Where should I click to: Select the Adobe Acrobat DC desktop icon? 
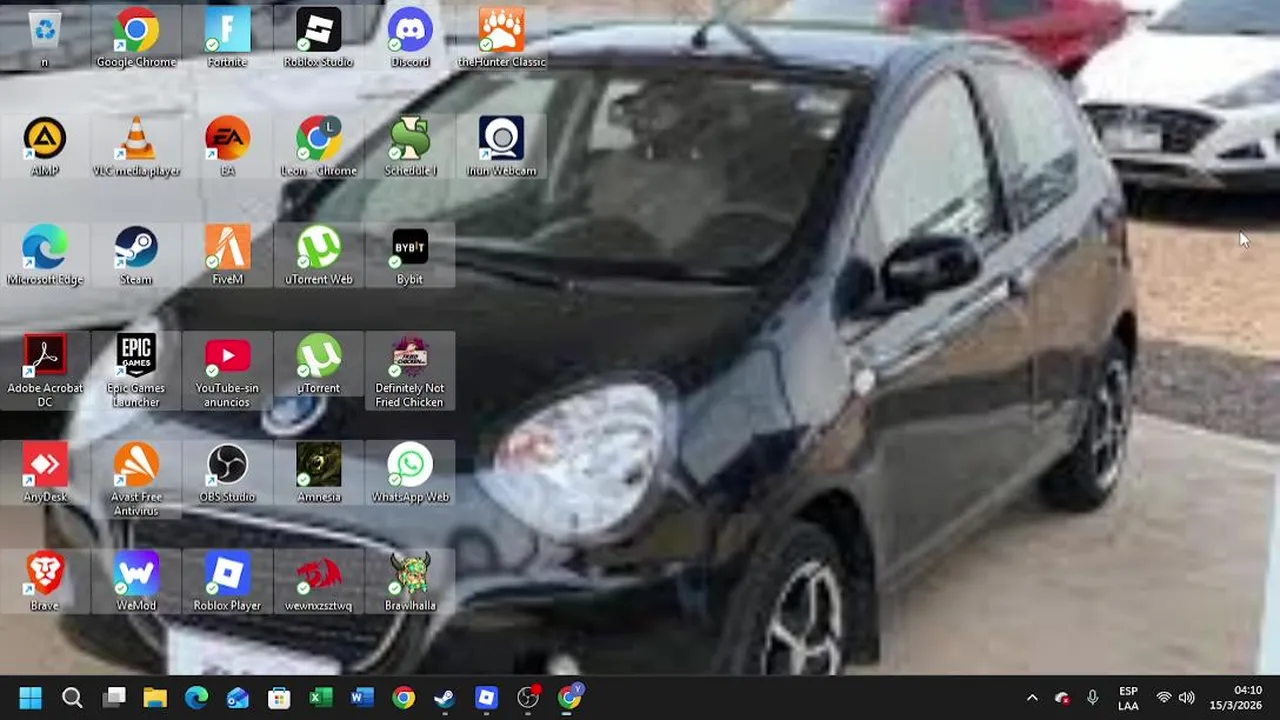coord(45,371)
